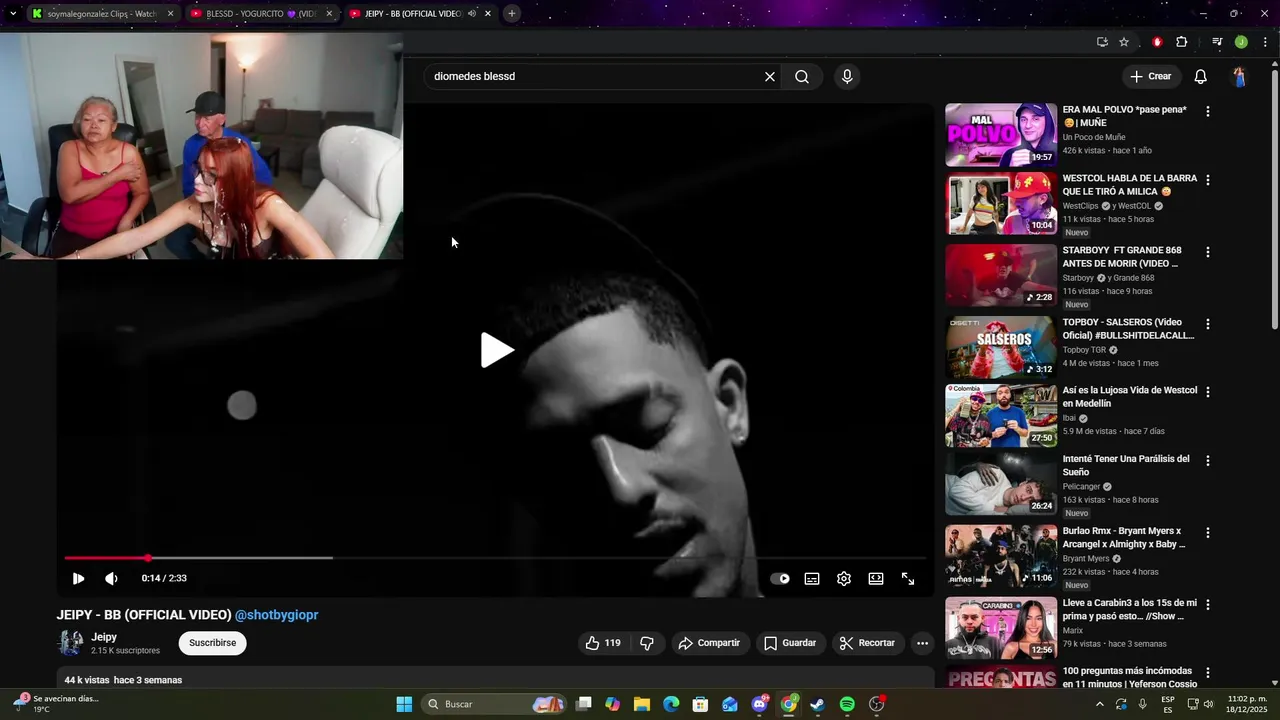Click the Crear button
1280x720 pixels.
coord(1150,77)
